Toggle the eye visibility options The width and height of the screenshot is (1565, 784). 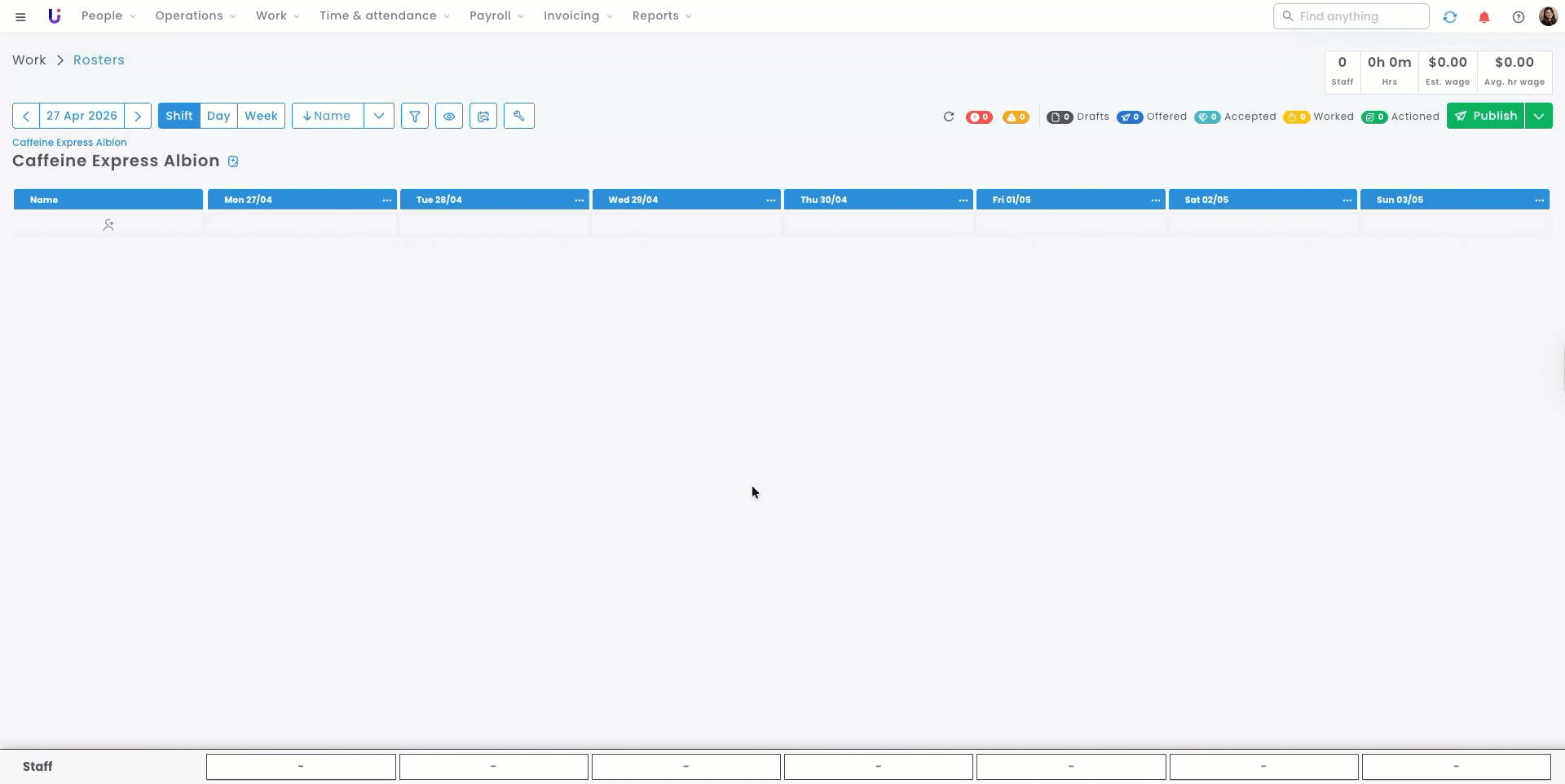pyautogui.click(x=449, y=116)
